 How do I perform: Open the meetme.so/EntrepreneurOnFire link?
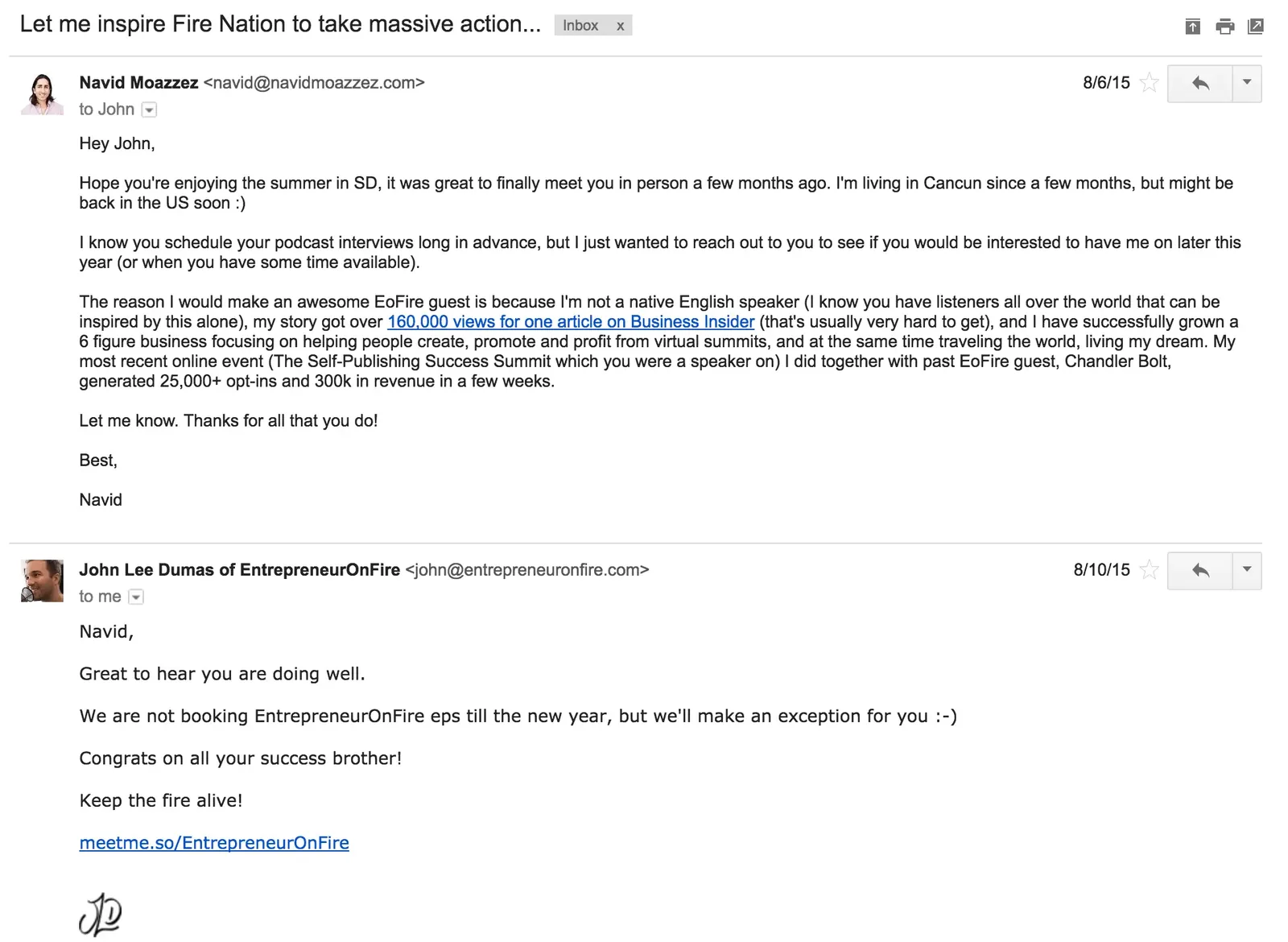coord(214,842)
